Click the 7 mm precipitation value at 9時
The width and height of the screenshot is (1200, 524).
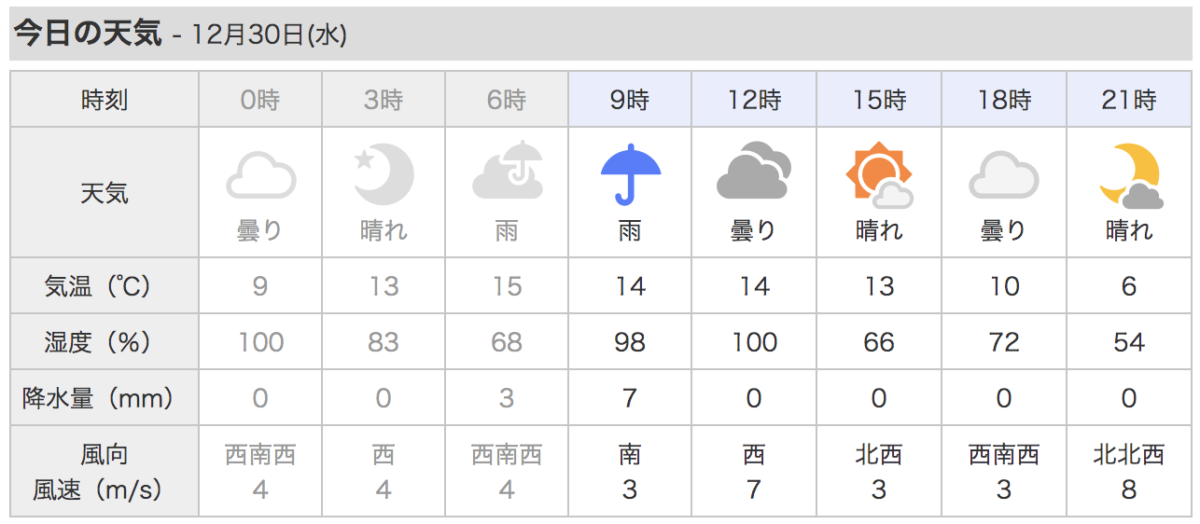[x=630, y=399]
